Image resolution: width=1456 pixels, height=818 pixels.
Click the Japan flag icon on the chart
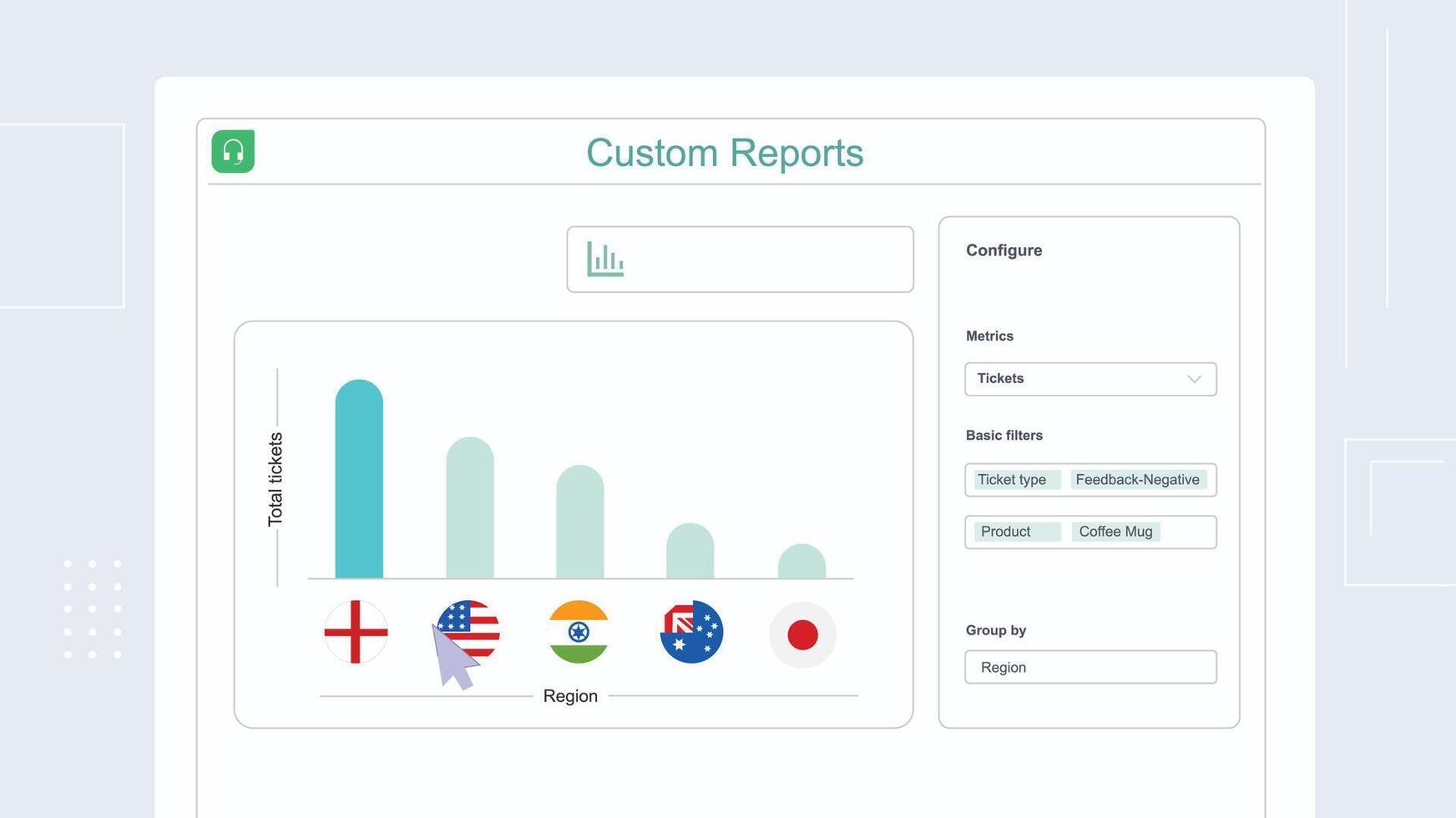[x=802, y=633]
